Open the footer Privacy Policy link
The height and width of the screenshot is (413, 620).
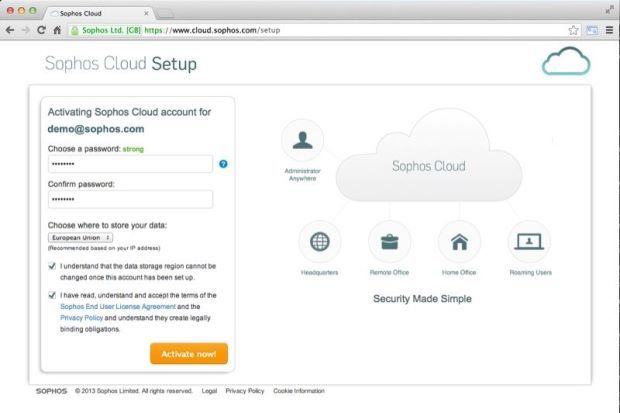click(x=245, y=391)
